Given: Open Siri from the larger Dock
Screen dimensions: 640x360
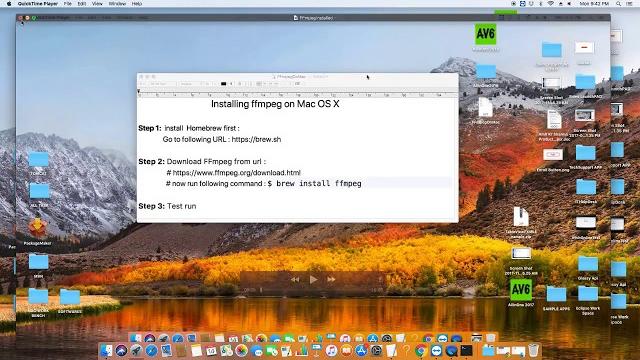Looking at the screenshot, I should click(121, 350).
